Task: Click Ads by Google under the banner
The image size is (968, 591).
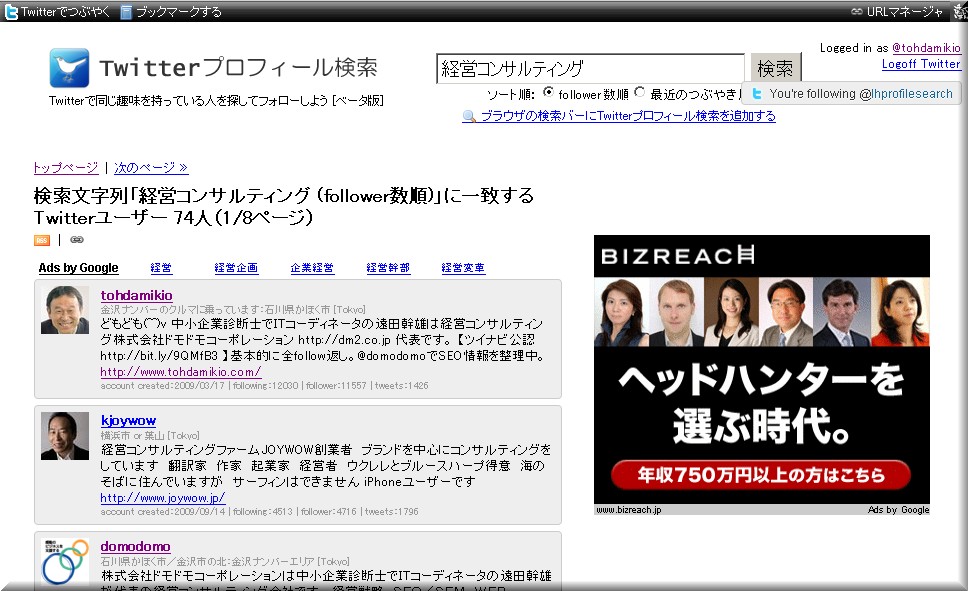Action: (898, 510)
